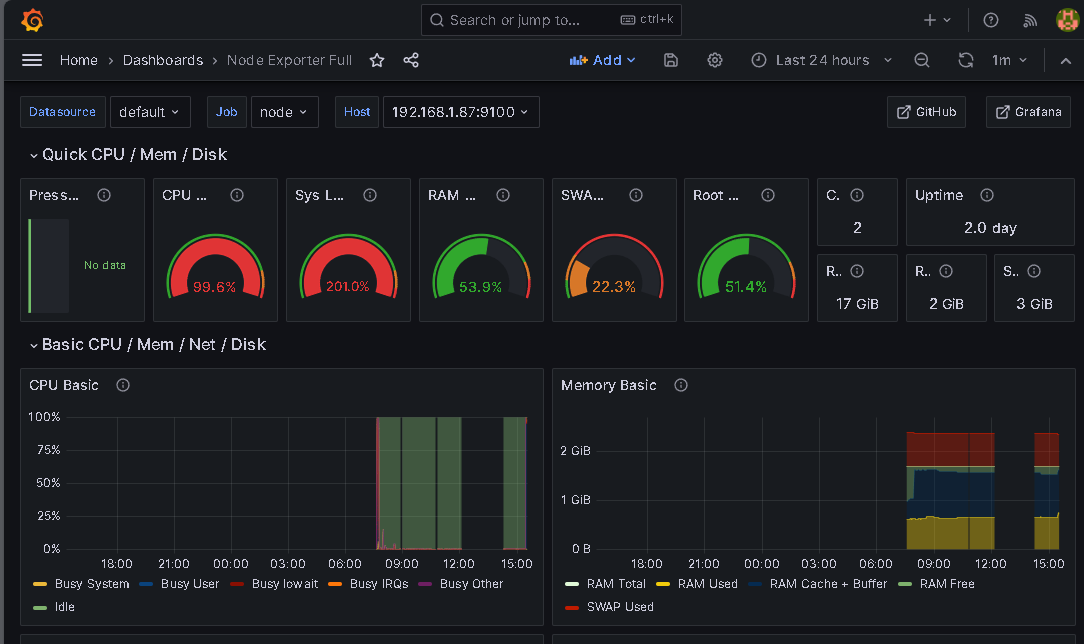Screen dimensions: 1084x644
Task: Go to Home breadcrumb
Action: [79, 60]
